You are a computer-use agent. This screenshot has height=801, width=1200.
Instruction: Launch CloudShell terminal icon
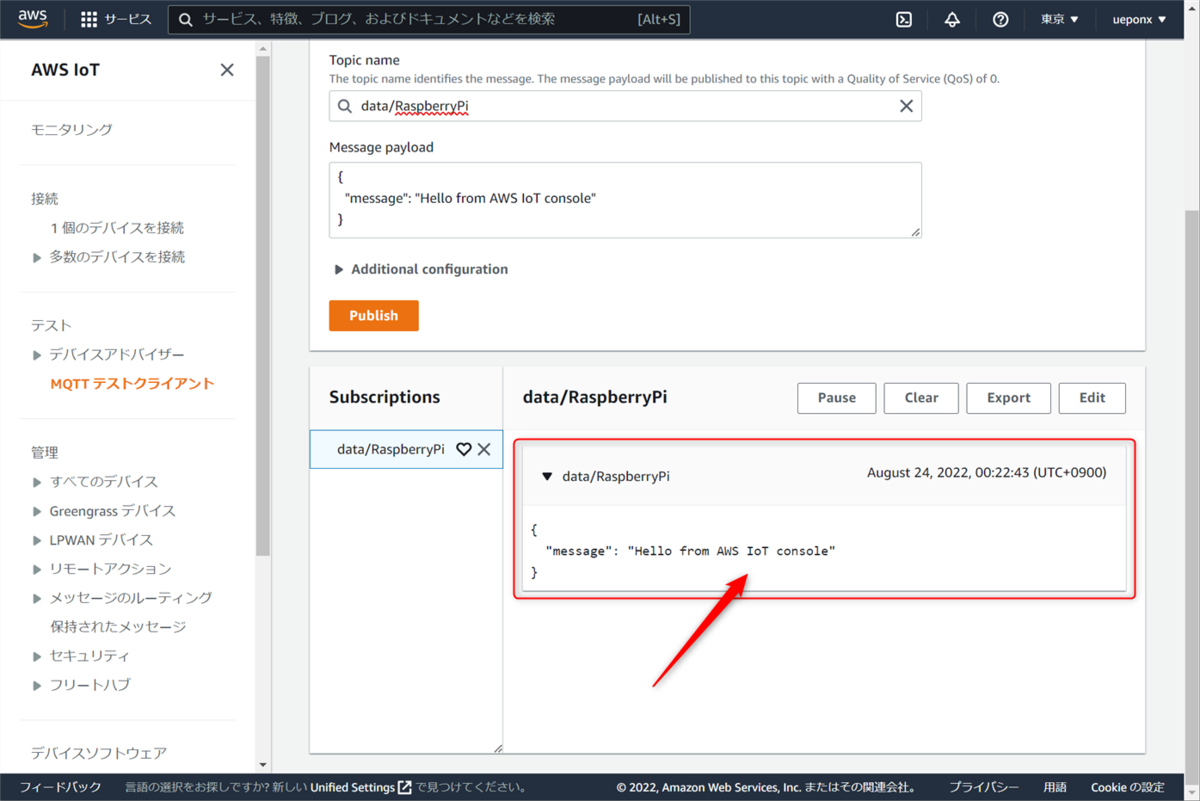(904, 19)
